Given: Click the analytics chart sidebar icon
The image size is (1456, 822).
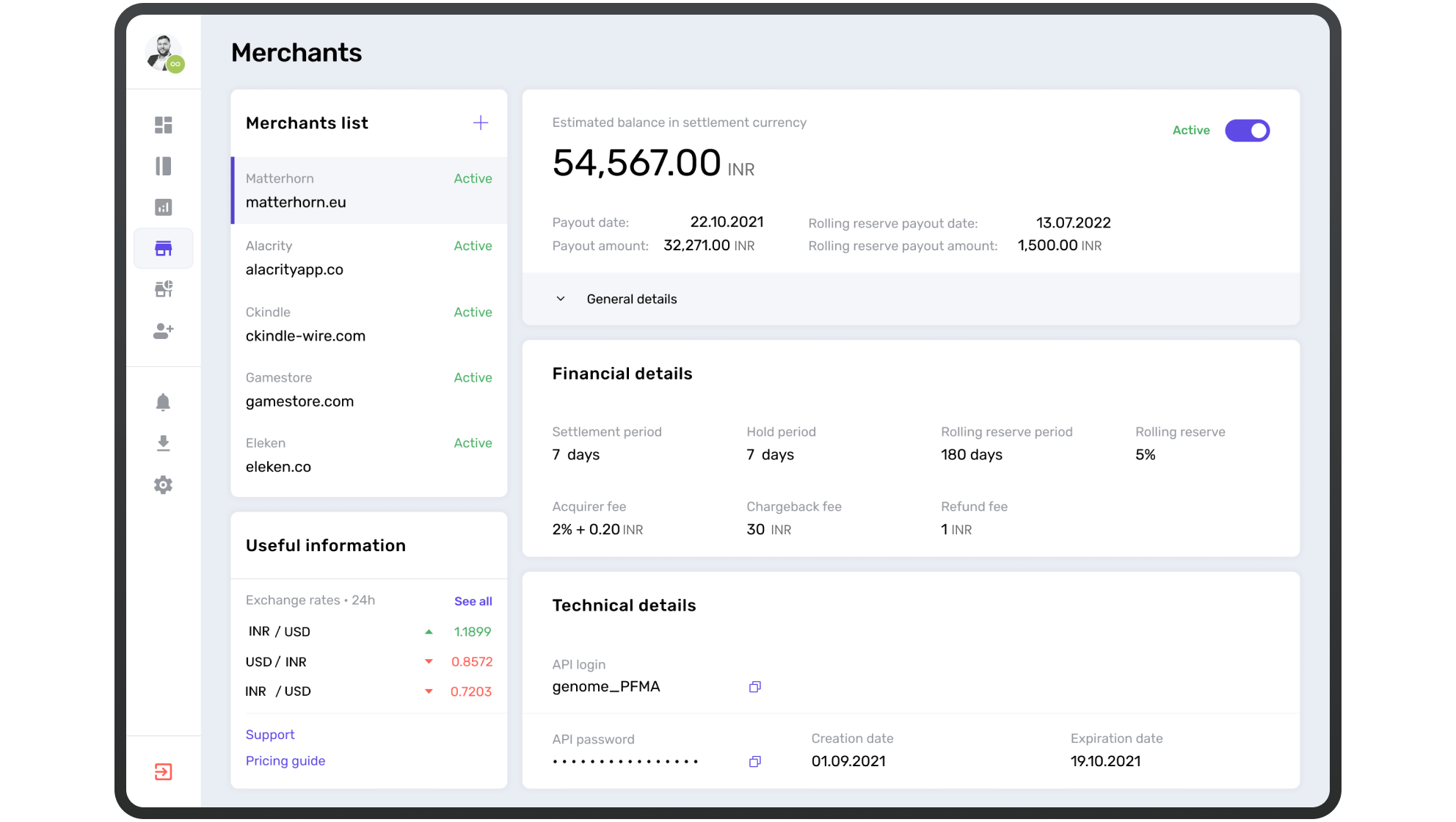Looking at the screenshot, I should coord(163,207).
